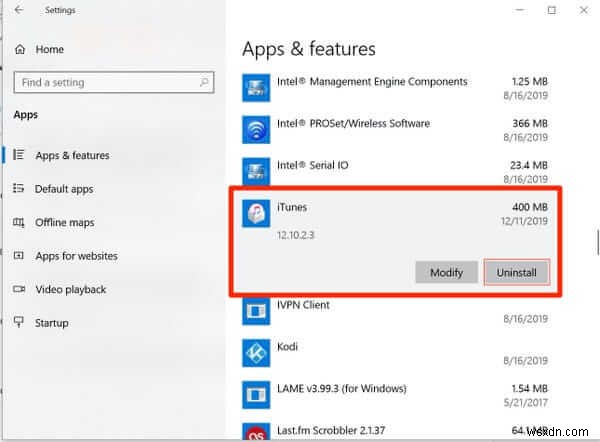Screen dimensions: 600x442
Task: Click the LAME v3.99.3 app icon
Action: click(x=256, y=395)
